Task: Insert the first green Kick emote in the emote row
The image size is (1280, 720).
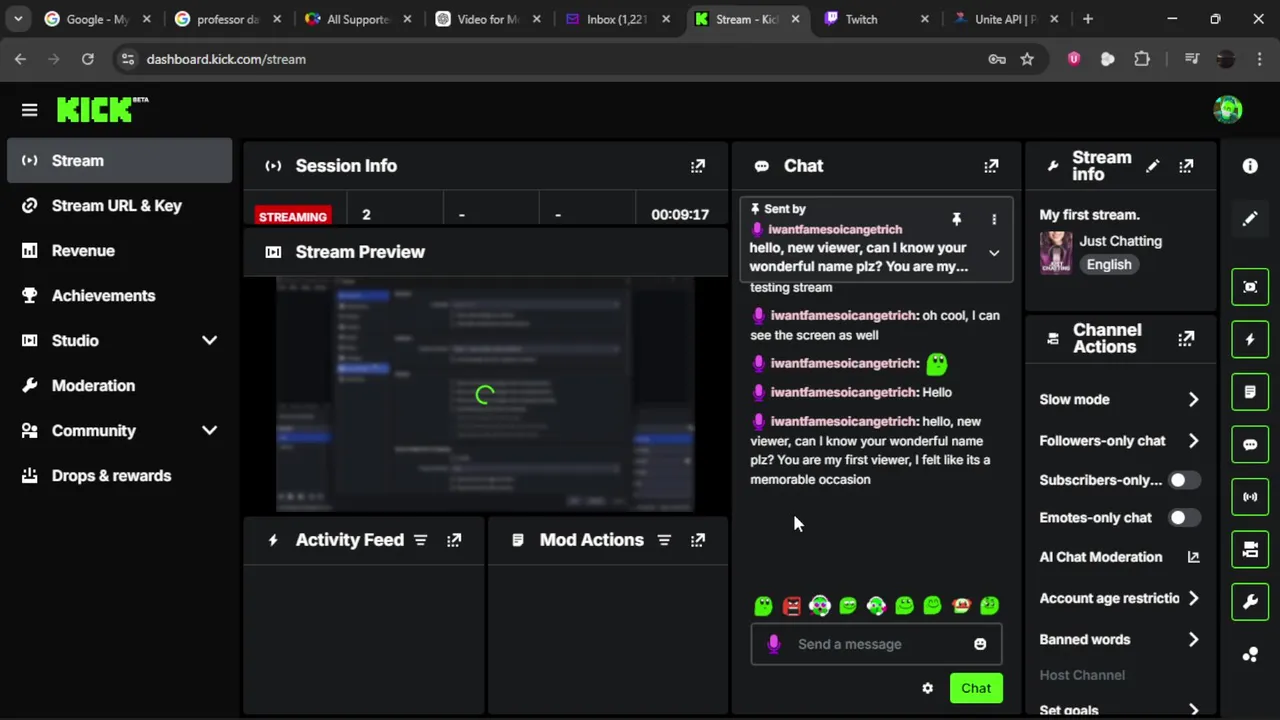Action: pos(764,605)
